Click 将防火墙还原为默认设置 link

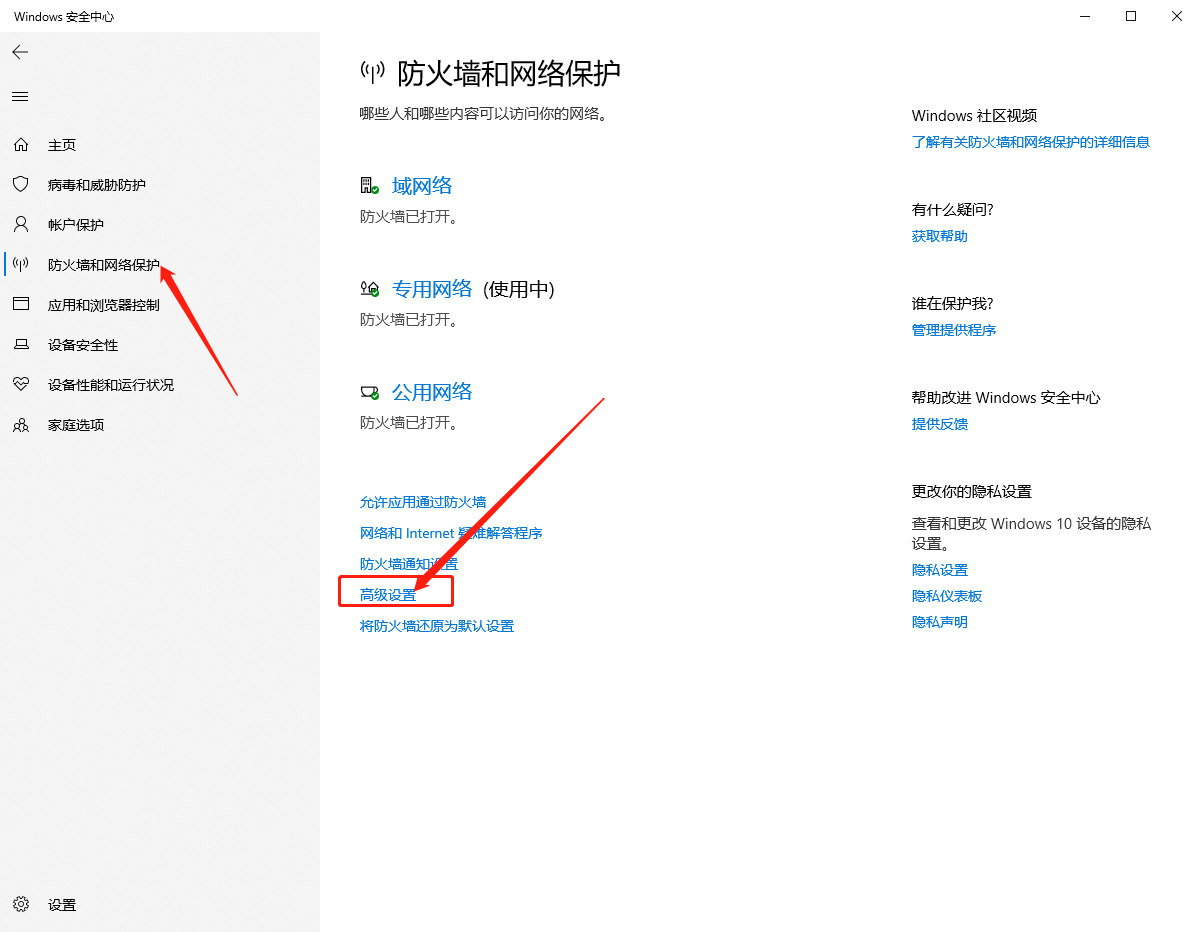(x=437, y=626)
